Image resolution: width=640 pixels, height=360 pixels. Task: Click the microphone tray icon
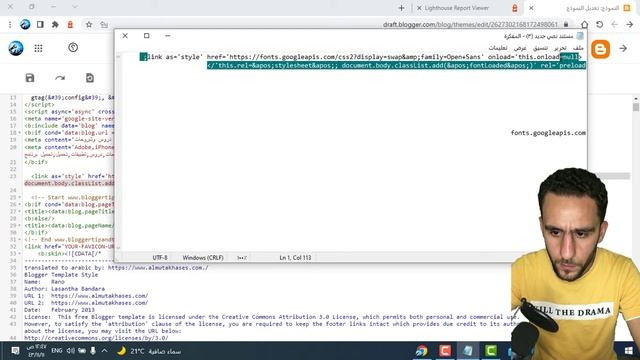93,351
